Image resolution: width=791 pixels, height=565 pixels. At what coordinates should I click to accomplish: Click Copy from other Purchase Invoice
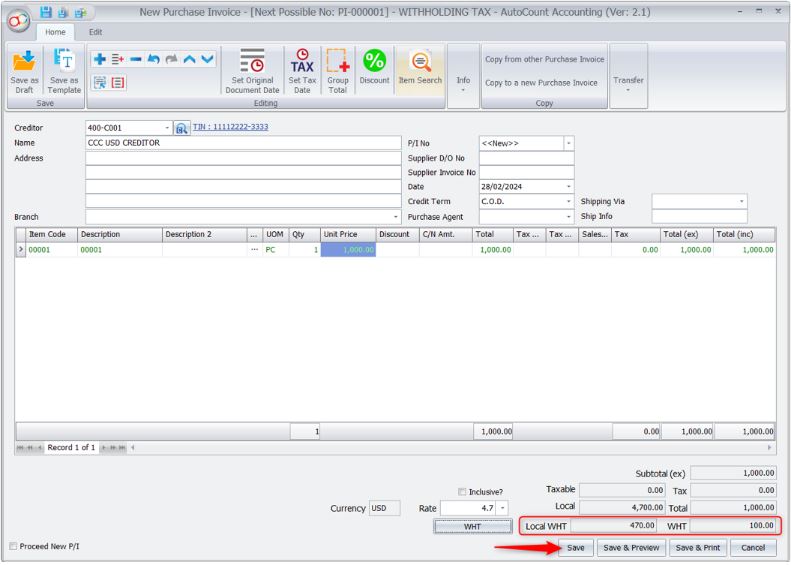click(x=544, y=59)
